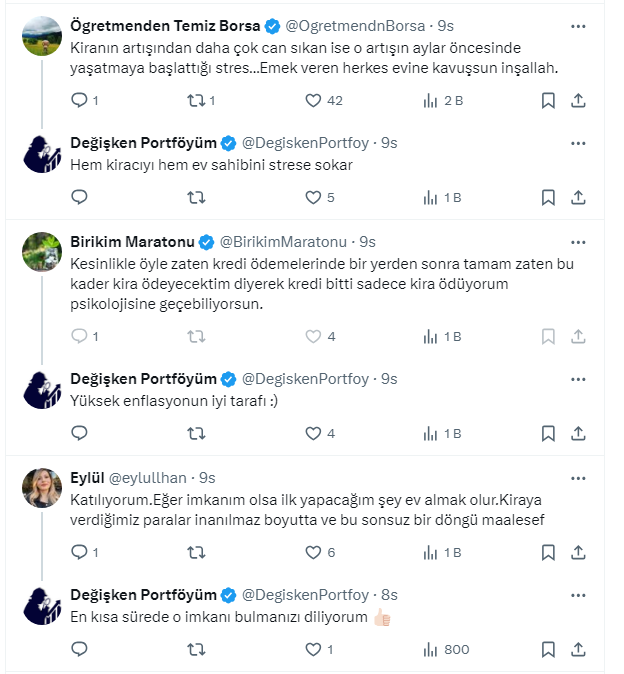
Task: View analytics of Birikim Maratonu's tweet
Action: pos(430,337)
